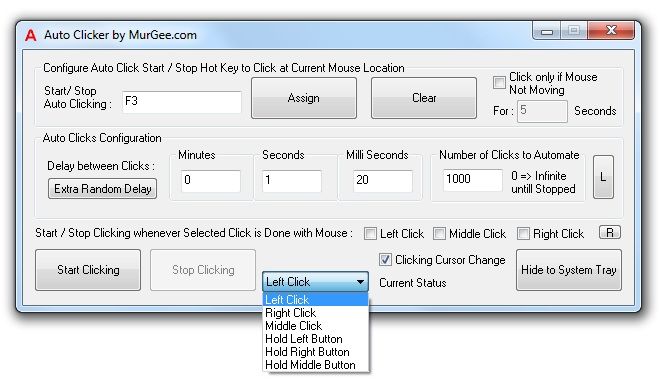The height and width of the screenshot is (382, 661).
Task: Click the small L button
Action: [603, 177]
